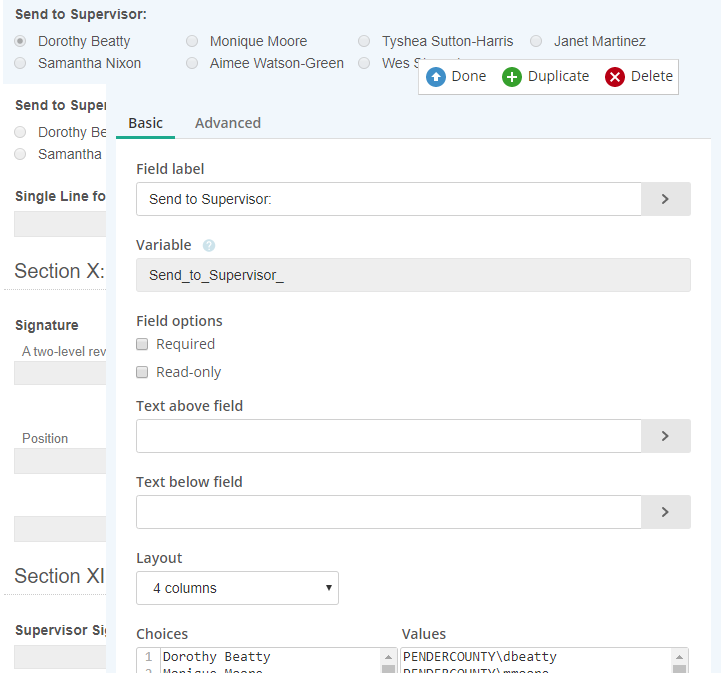Click the Dorothy Beatty line in Choices
This screenshot has width=728, height=673.
(216, 657)
